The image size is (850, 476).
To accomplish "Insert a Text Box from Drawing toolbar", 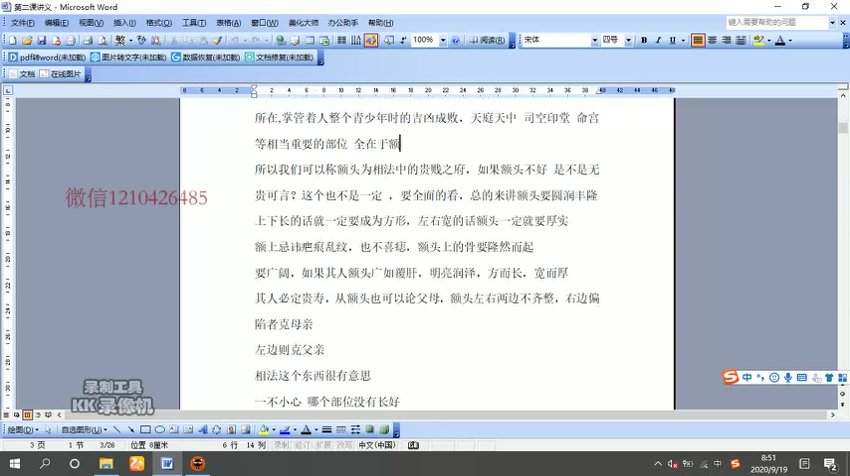I will click(x=173, y=430).
